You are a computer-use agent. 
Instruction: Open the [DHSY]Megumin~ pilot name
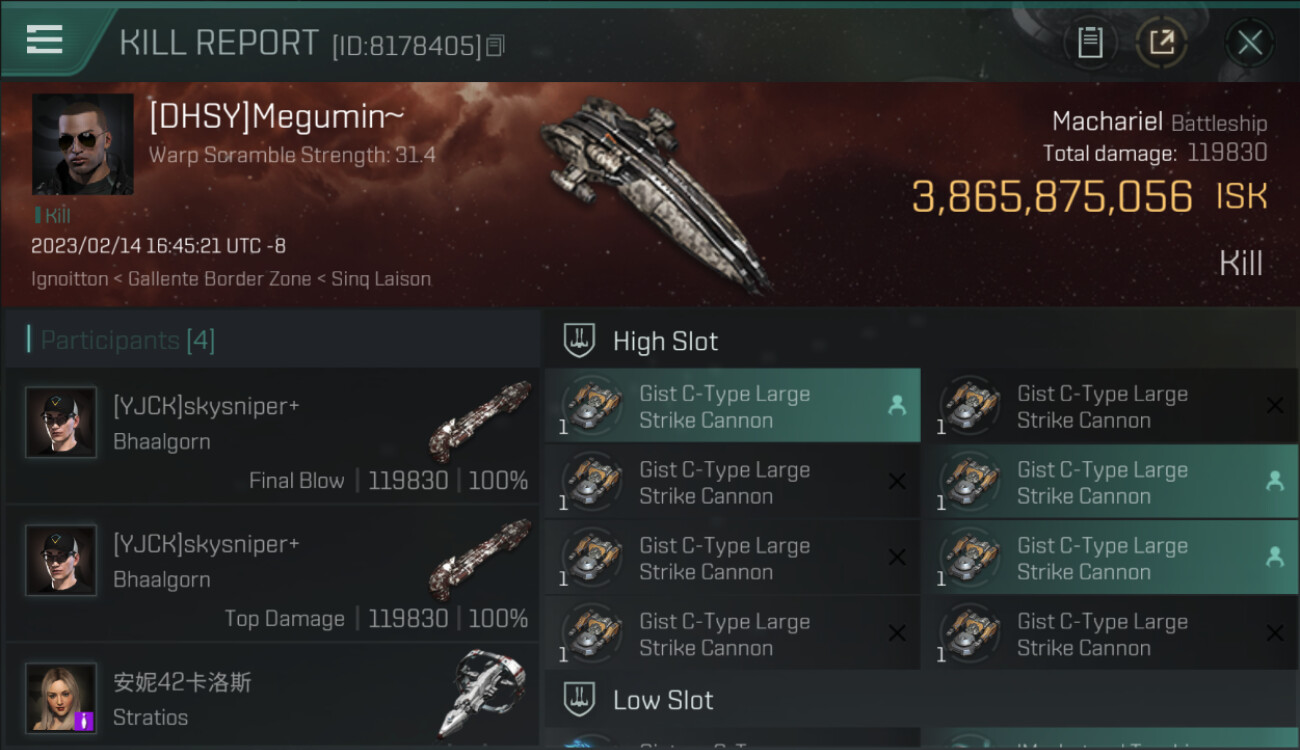(276, 117)
